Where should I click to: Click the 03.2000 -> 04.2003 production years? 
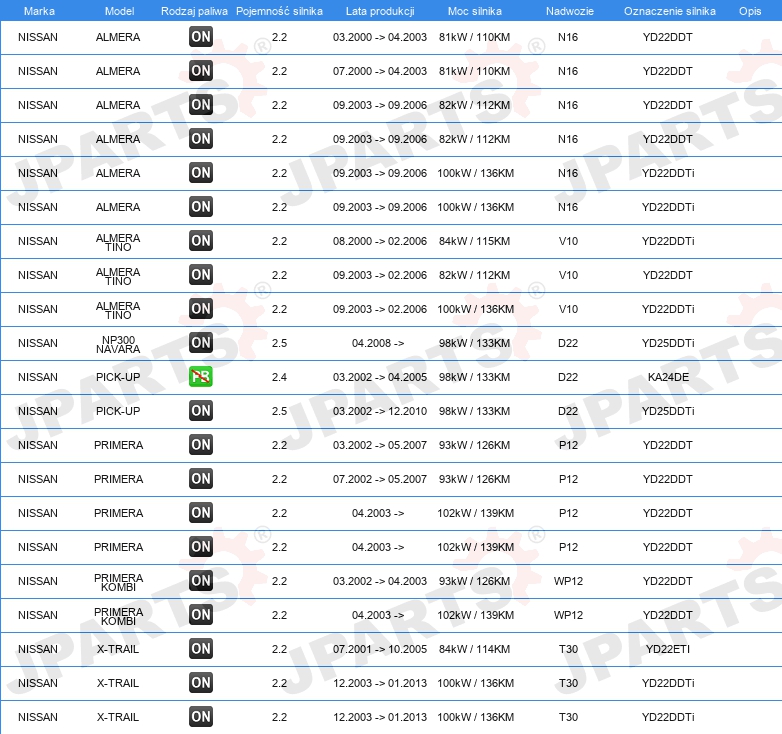(x=380, y=37)
